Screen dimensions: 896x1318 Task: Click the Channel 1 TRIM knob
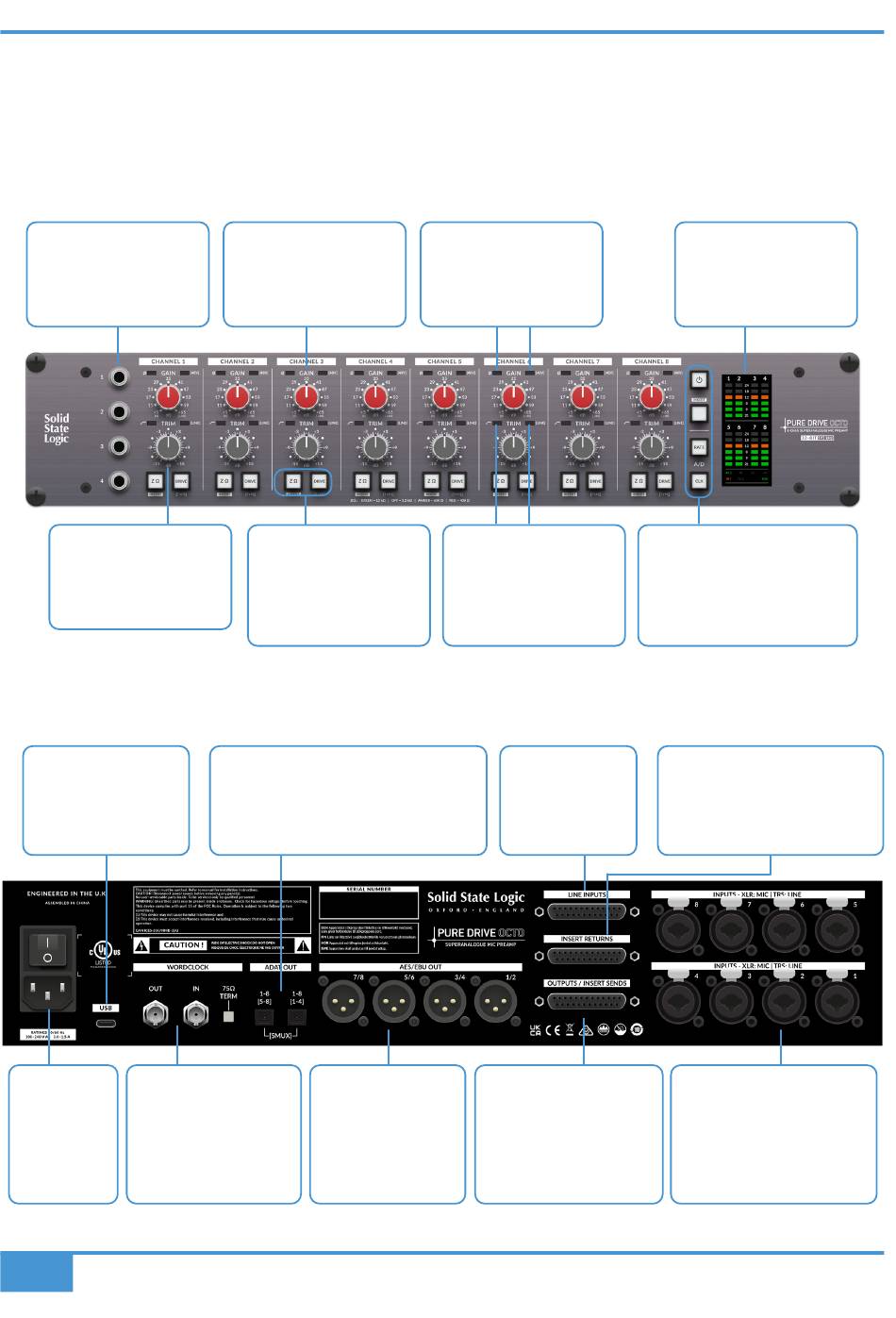coord(168,449)
